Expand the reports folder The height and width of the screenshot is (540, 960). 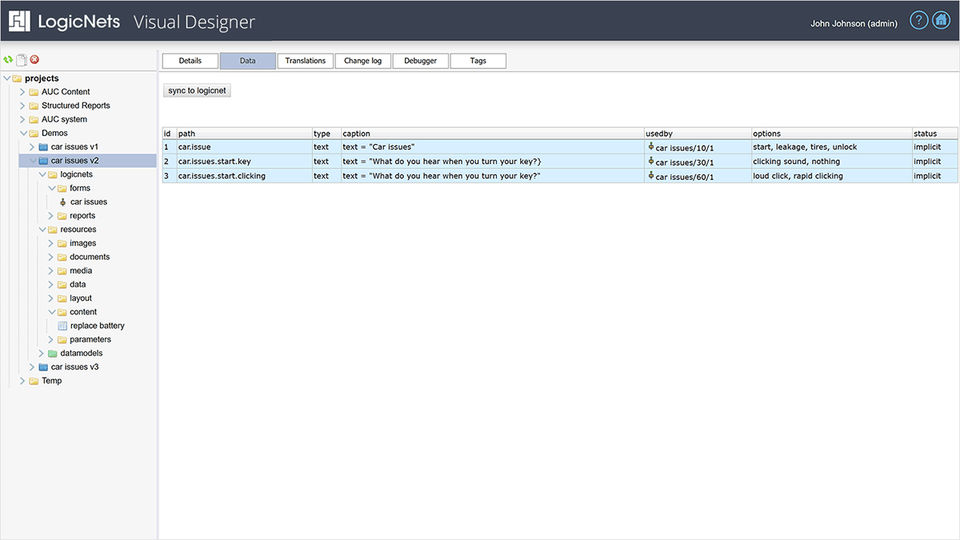click(x=51, y=216)
